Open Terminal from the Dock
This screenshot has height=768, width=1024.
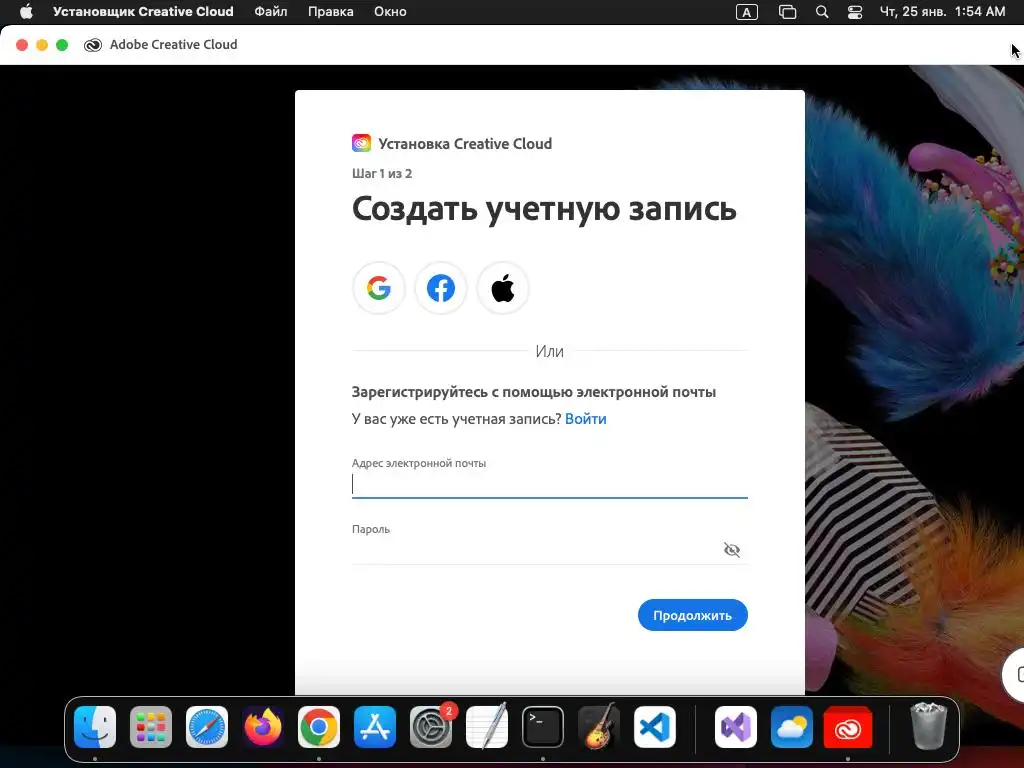pyautogui.click(x=543, y=727)
